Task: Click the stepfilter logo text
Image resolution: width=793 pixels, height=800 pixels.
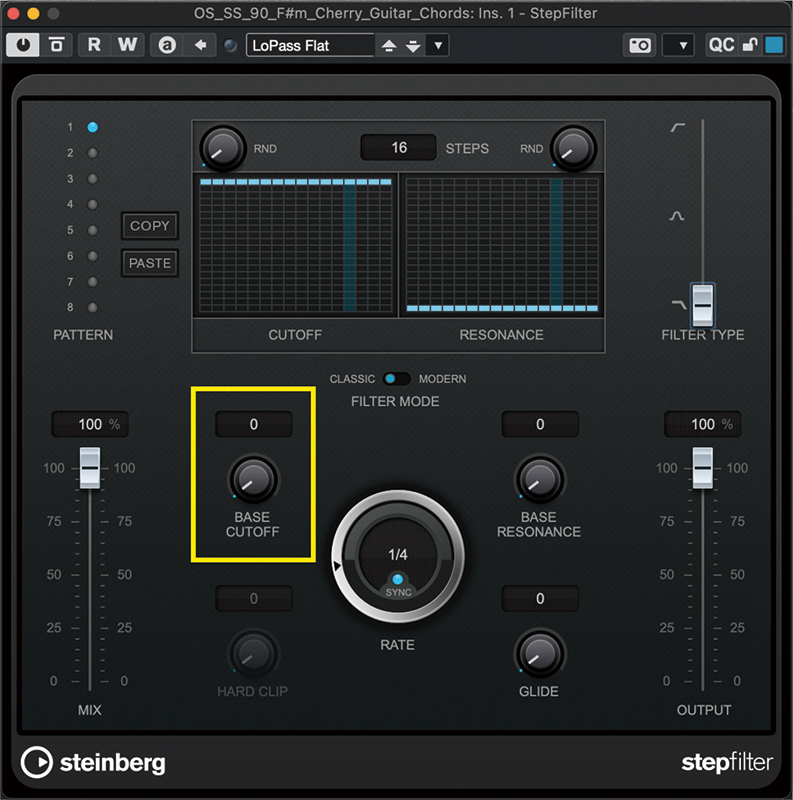Action: click(727, 762)
